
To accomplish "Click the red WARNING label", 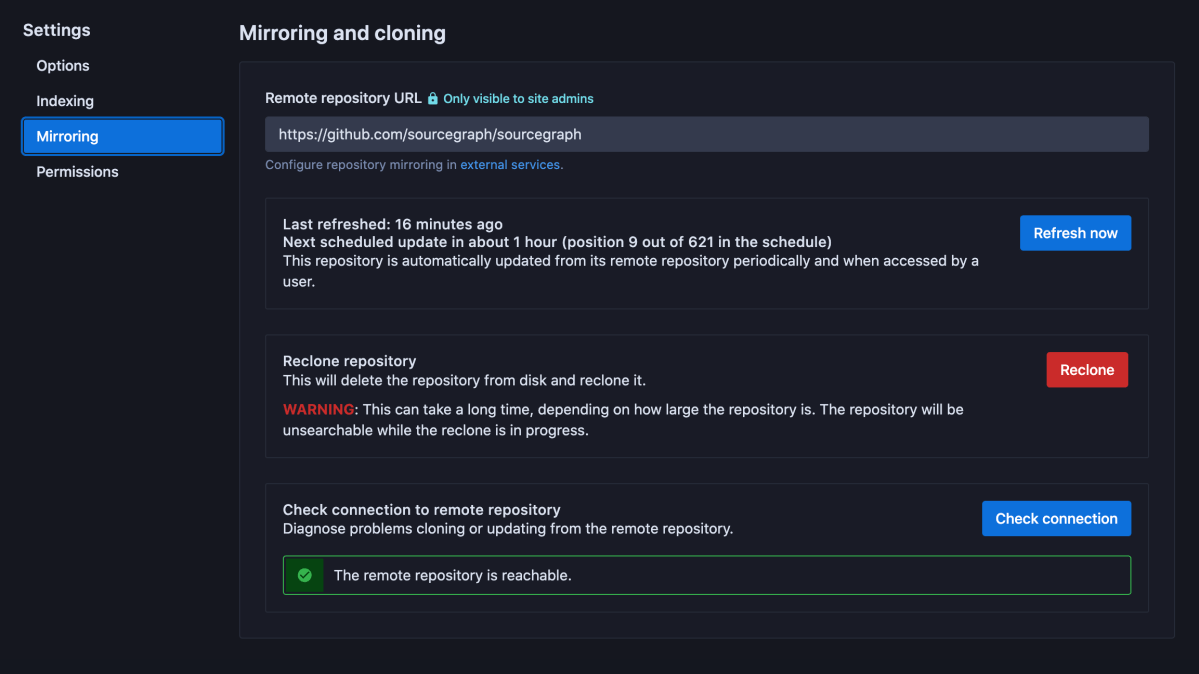I will click(318, 409).
